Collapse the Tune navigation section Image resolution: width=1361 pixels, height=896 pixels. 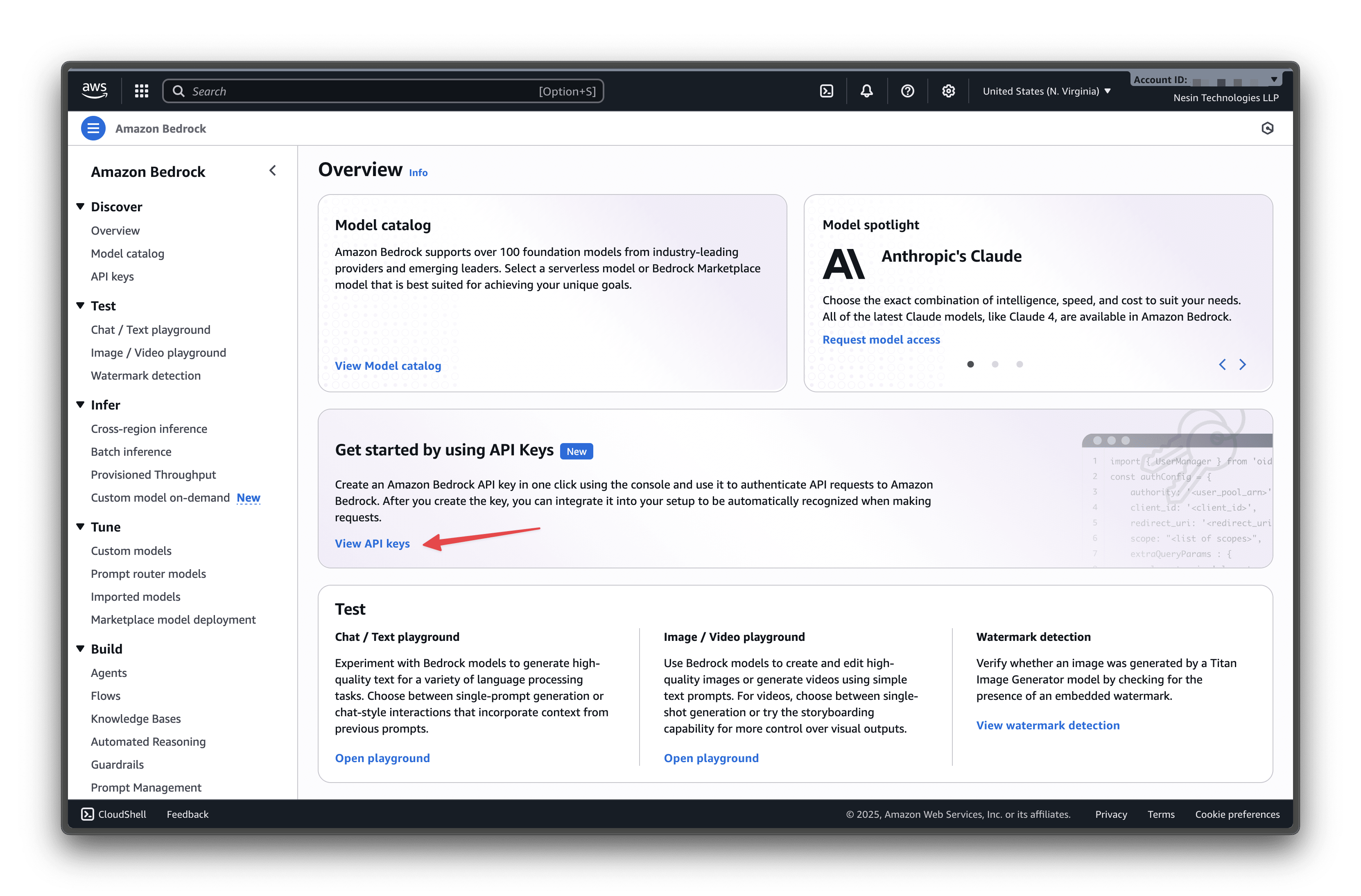[x=80, y=526]
